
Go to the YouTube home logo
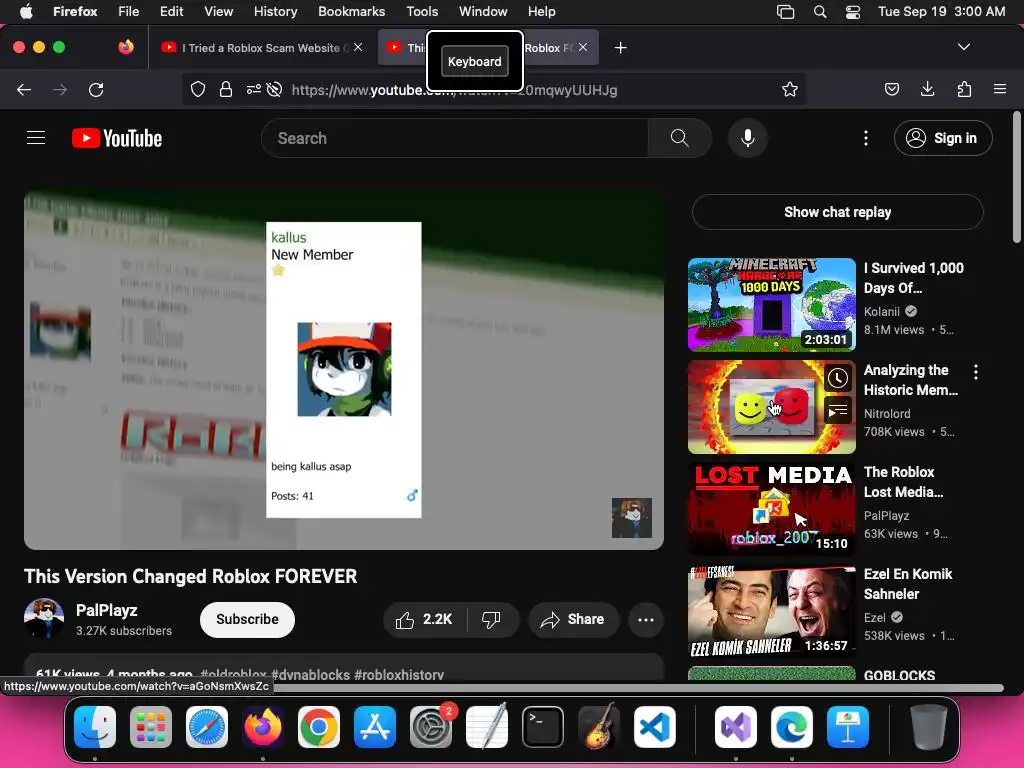[x=117, y=138]
